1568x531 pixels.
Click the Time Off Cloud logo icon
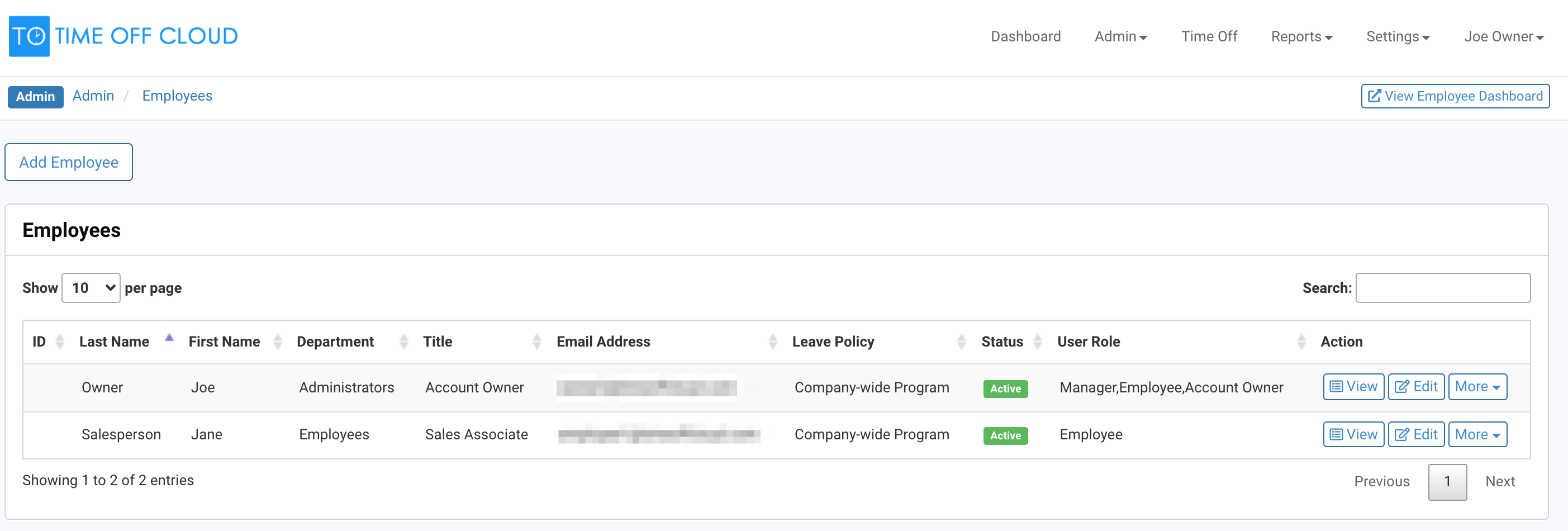tap(28, 35)
